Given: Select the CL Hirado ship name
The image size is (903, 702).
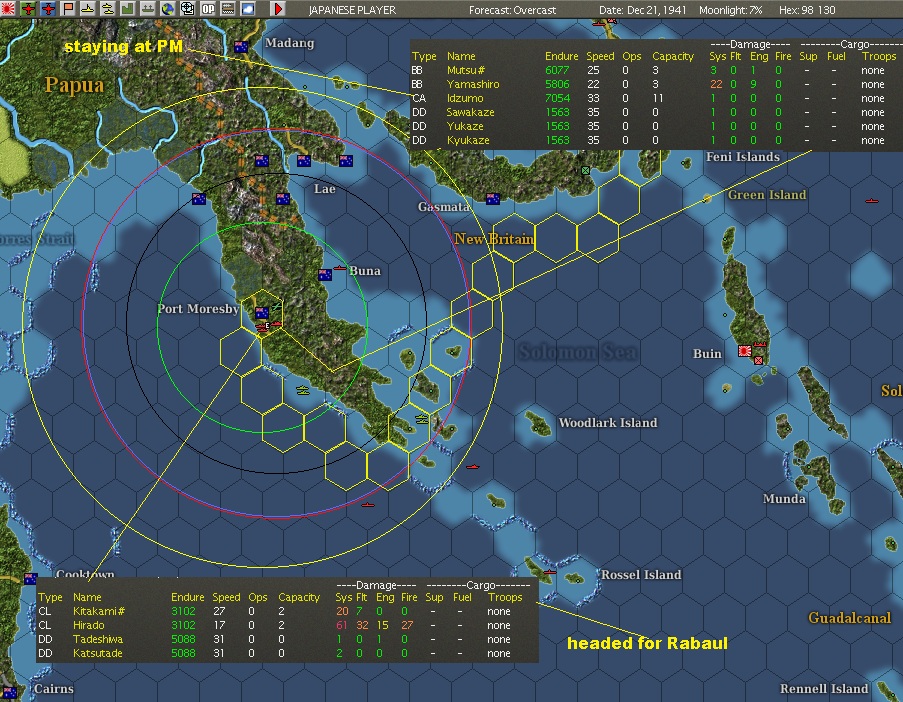Looking at the screenshot, I should click(x=89, y=625).
